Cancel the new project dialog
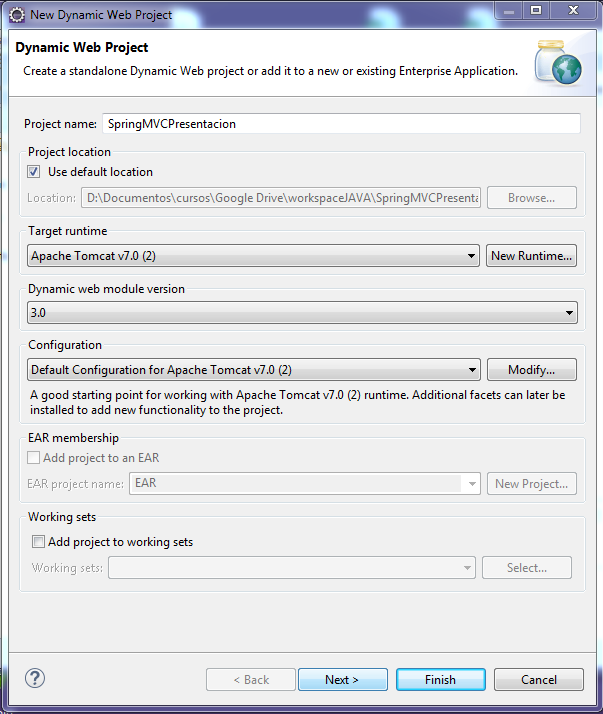This screenshot has height=714, width=603. click(x=539, y=680)
